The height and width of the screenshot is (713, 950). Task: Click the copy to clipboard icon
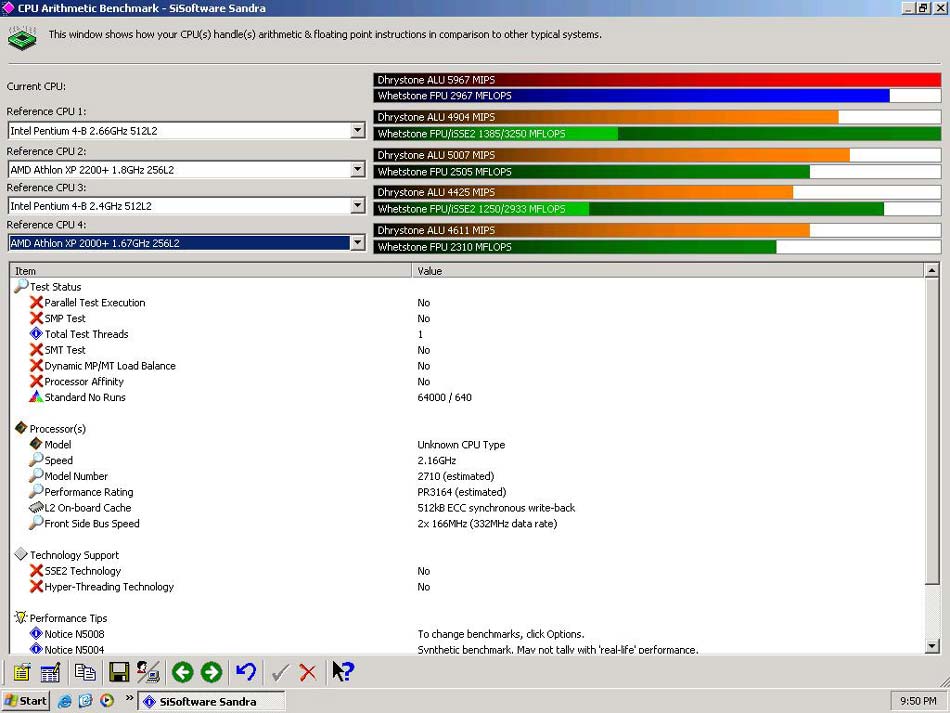(85, 672)
